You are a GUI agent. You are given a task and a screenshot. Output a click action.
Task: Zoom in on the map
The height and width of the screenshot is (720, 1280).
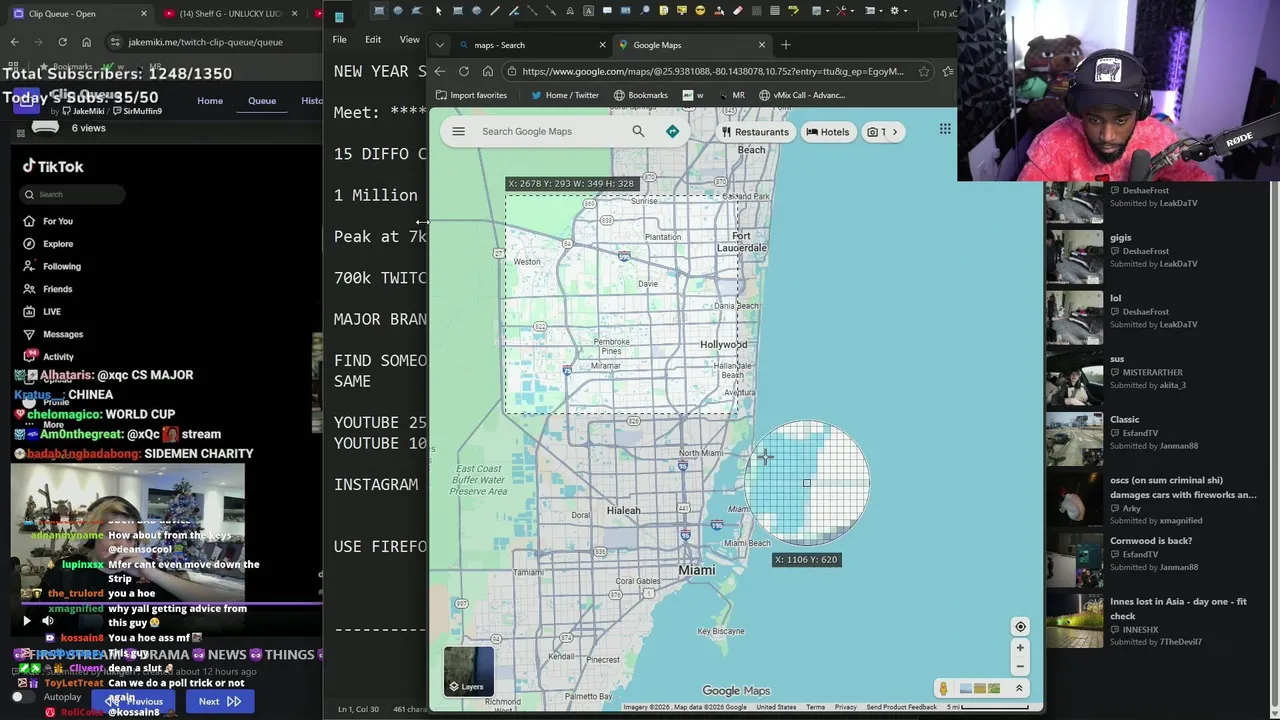click(1020, 648)
